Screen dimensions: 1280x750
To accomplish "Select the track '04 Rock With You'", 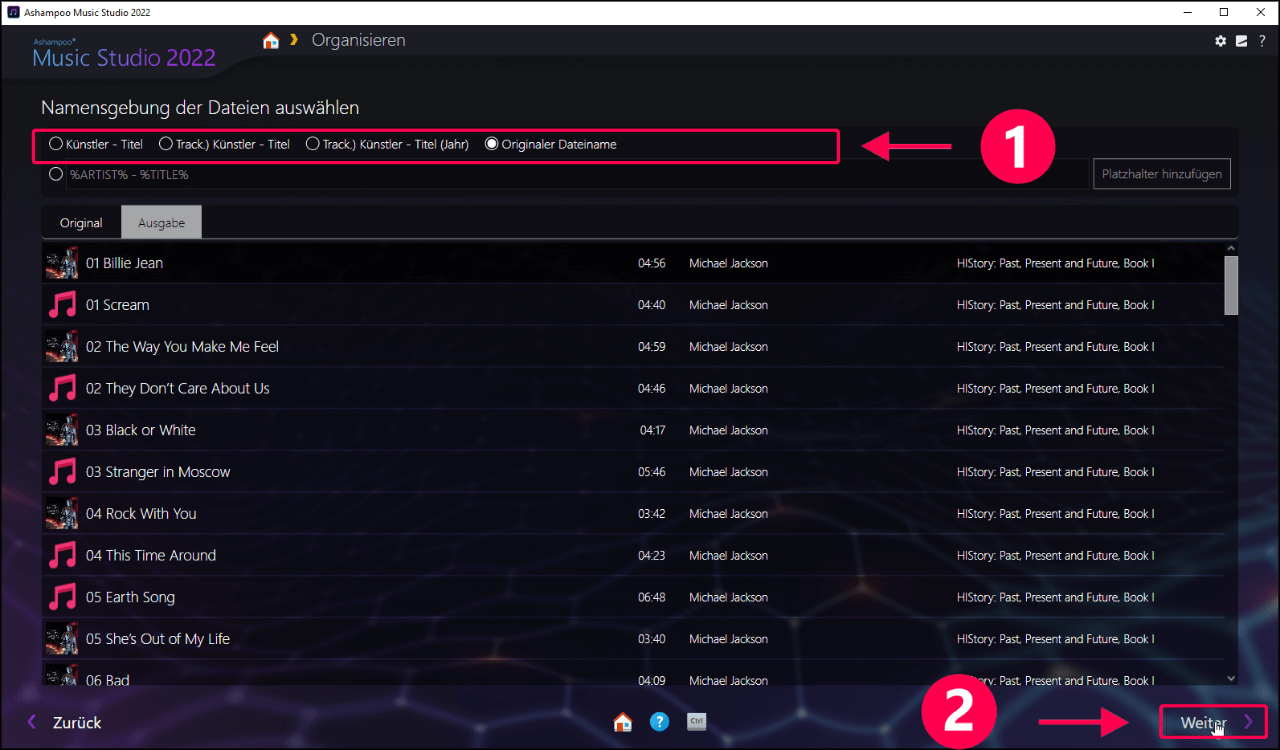I will (x=633, y=514).
